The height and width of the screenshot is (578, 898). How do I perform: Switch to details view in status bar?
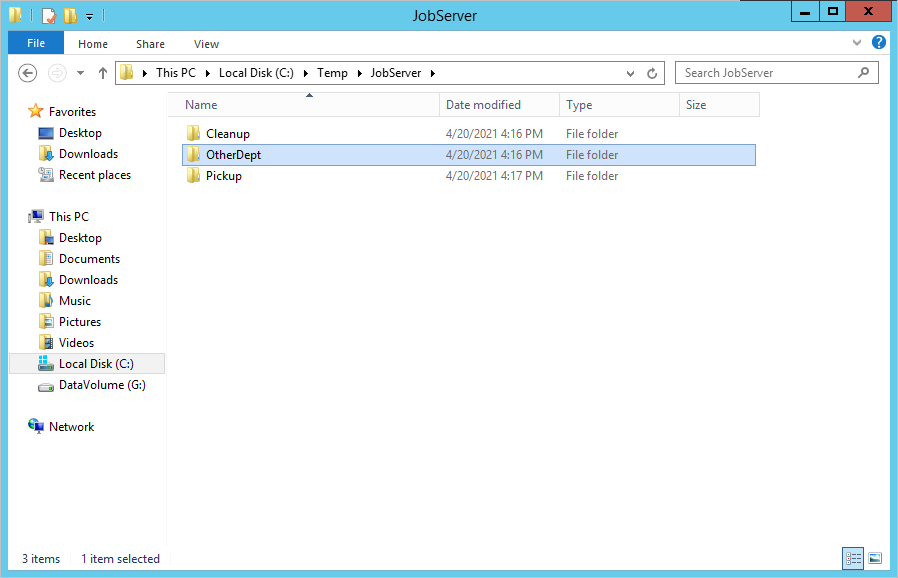click(x=853, y=558)
